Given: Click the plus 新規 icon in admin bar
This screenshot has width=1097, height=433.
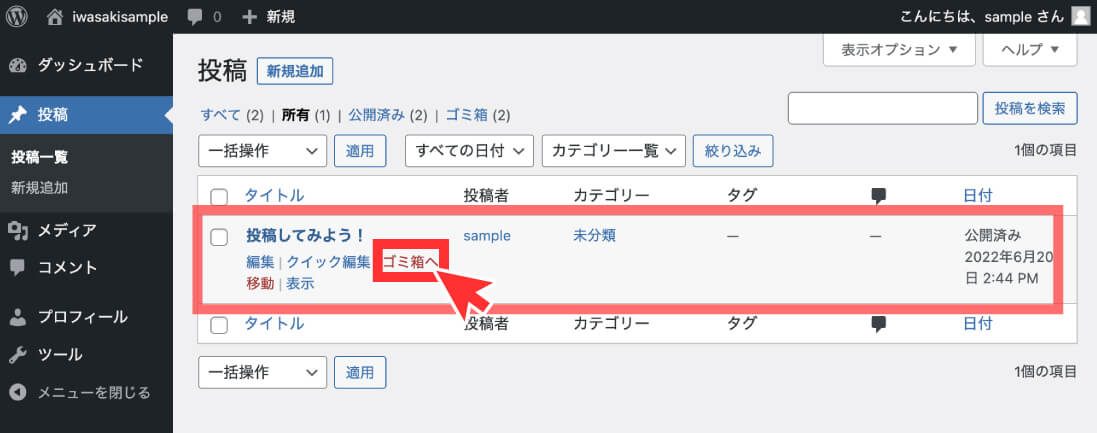Looking at the screenshot, I should pyautogui.click(x=249, y=17).
